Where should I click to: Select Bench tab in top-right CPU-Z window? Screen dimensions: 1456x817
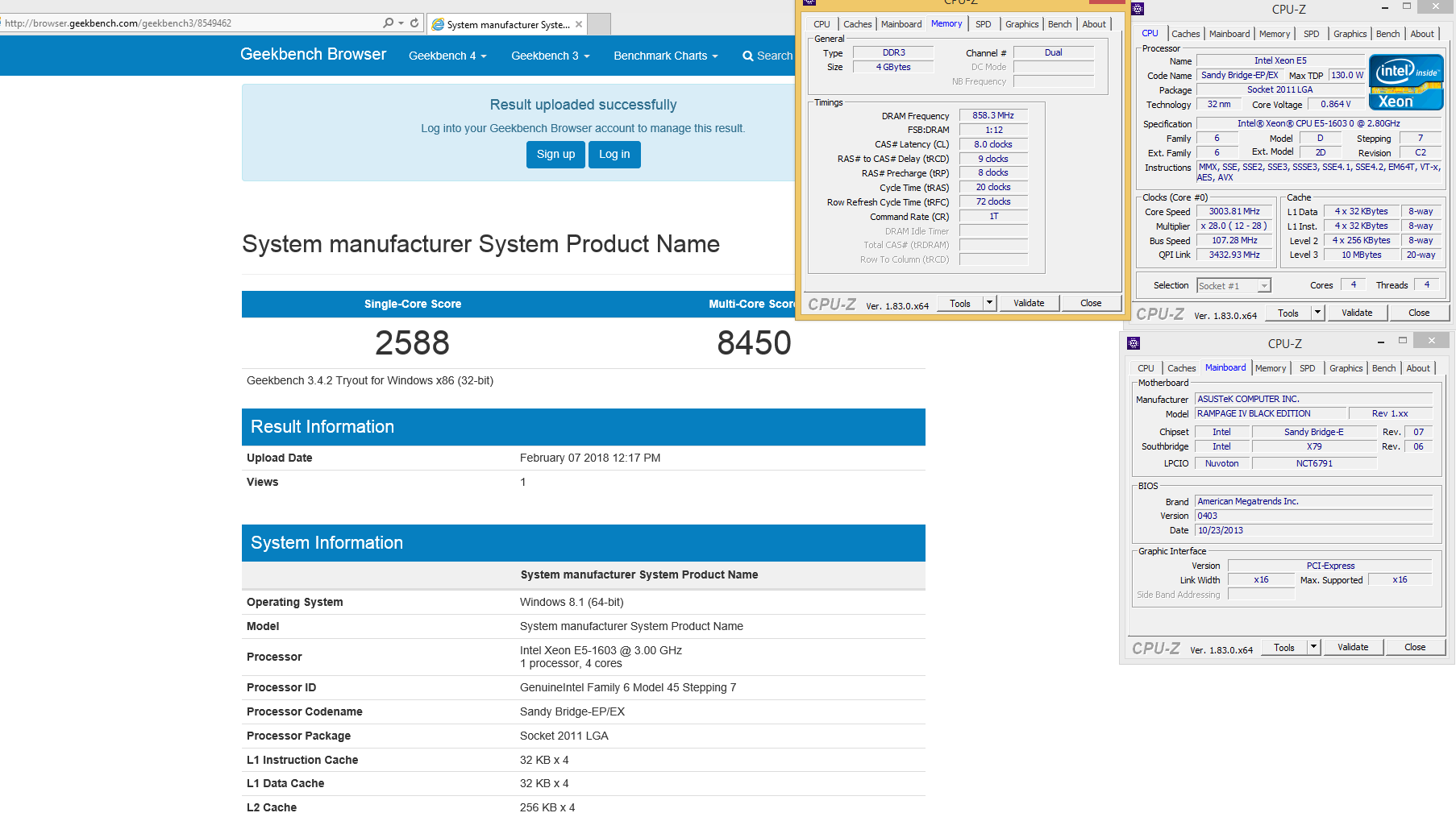pos(1387,34)
